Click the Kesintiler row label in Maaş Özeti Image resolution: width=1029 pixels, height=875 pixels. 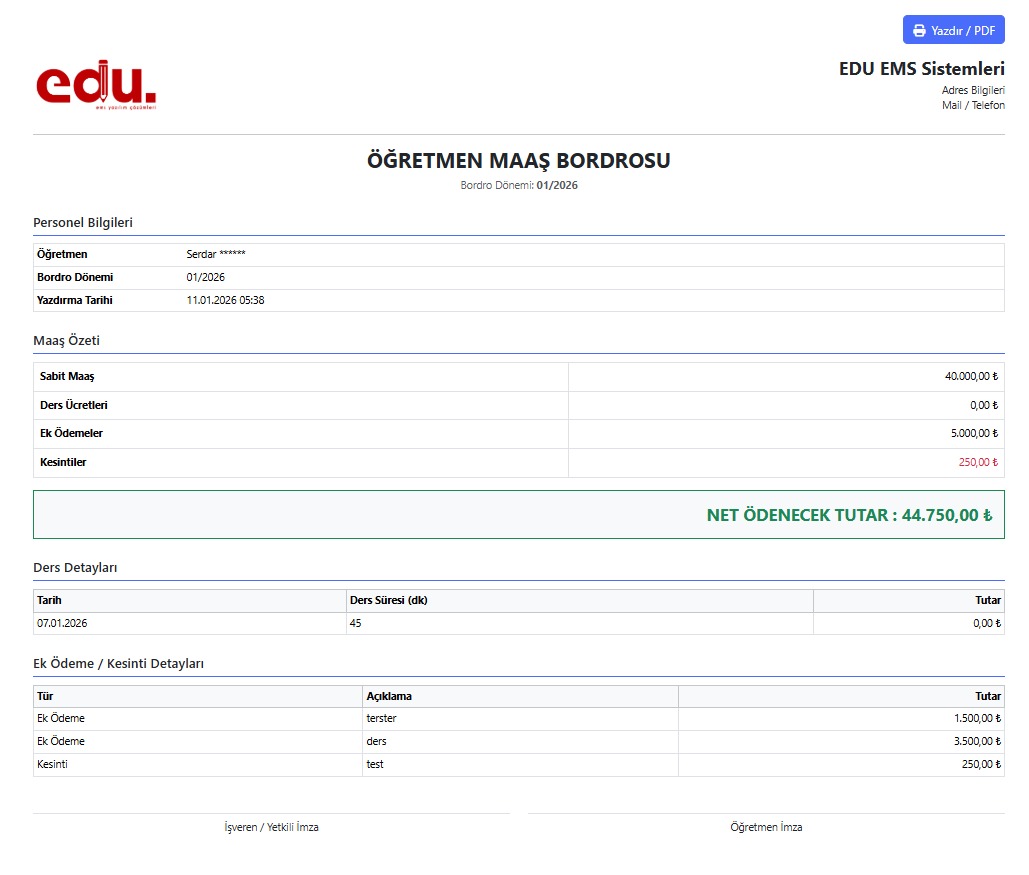[63, 462]
